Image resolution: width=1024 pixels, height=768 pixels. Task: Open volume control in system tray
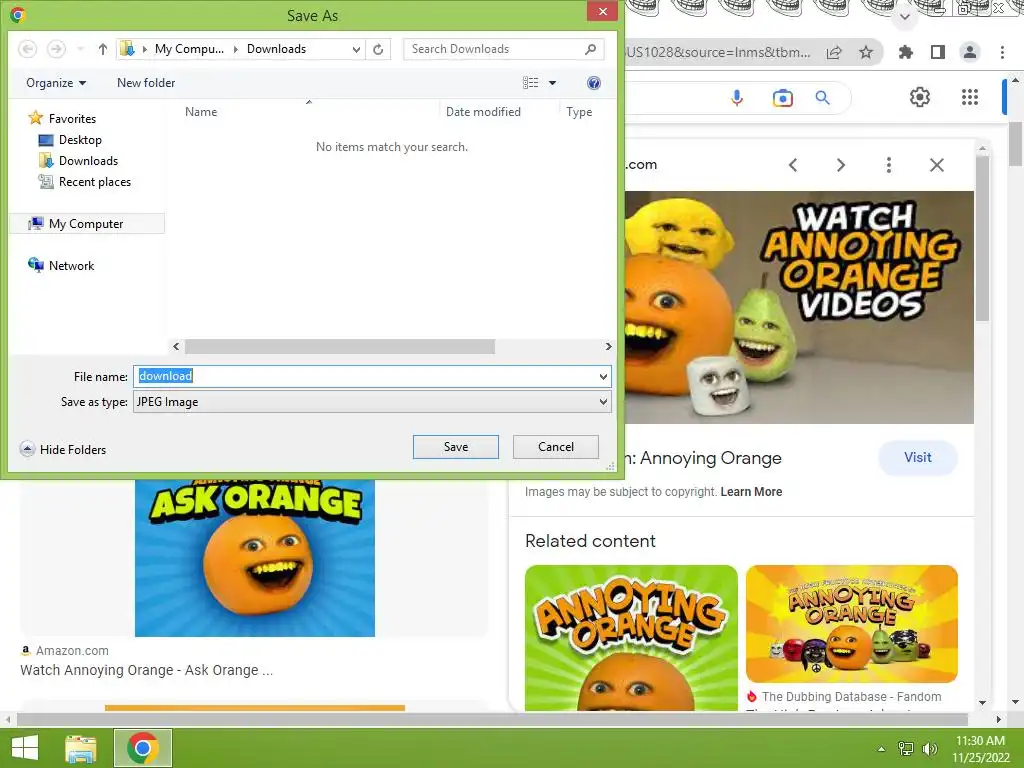929,748
